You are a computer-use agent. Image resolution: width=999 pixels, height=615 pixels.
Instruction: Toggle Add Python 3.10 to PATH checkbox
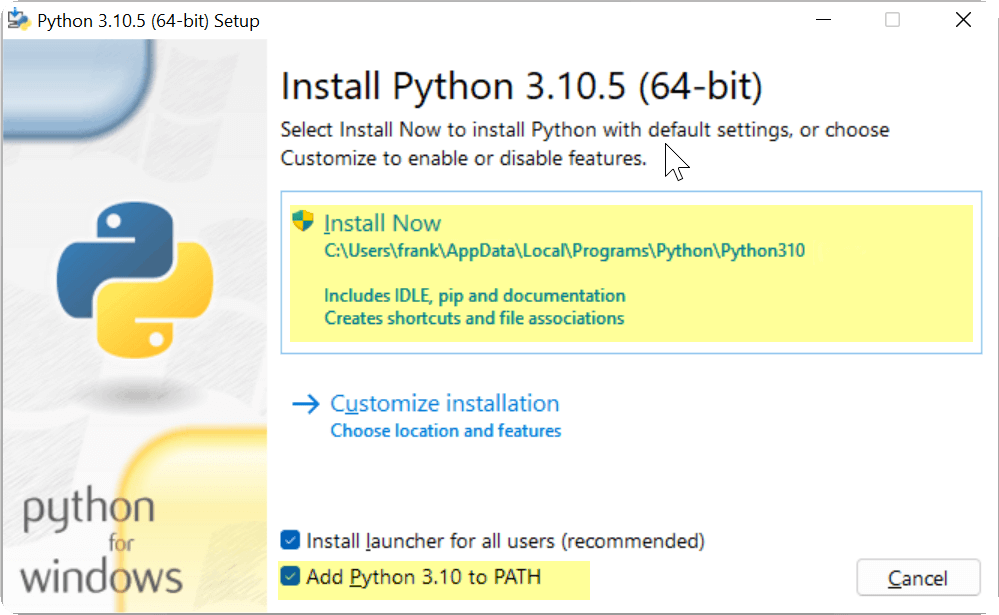[x=290, y=576]
